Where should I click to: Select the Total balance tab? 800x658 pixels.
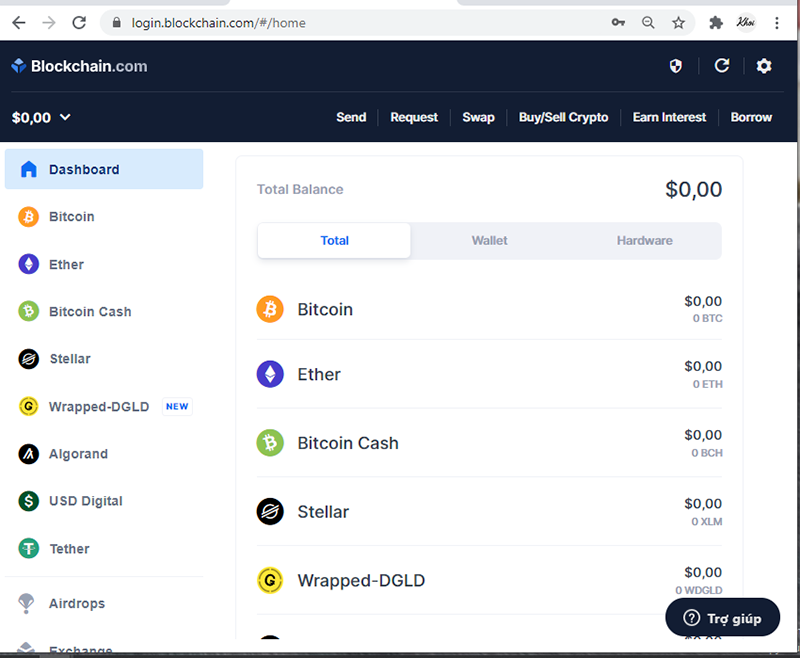point(334,240)
